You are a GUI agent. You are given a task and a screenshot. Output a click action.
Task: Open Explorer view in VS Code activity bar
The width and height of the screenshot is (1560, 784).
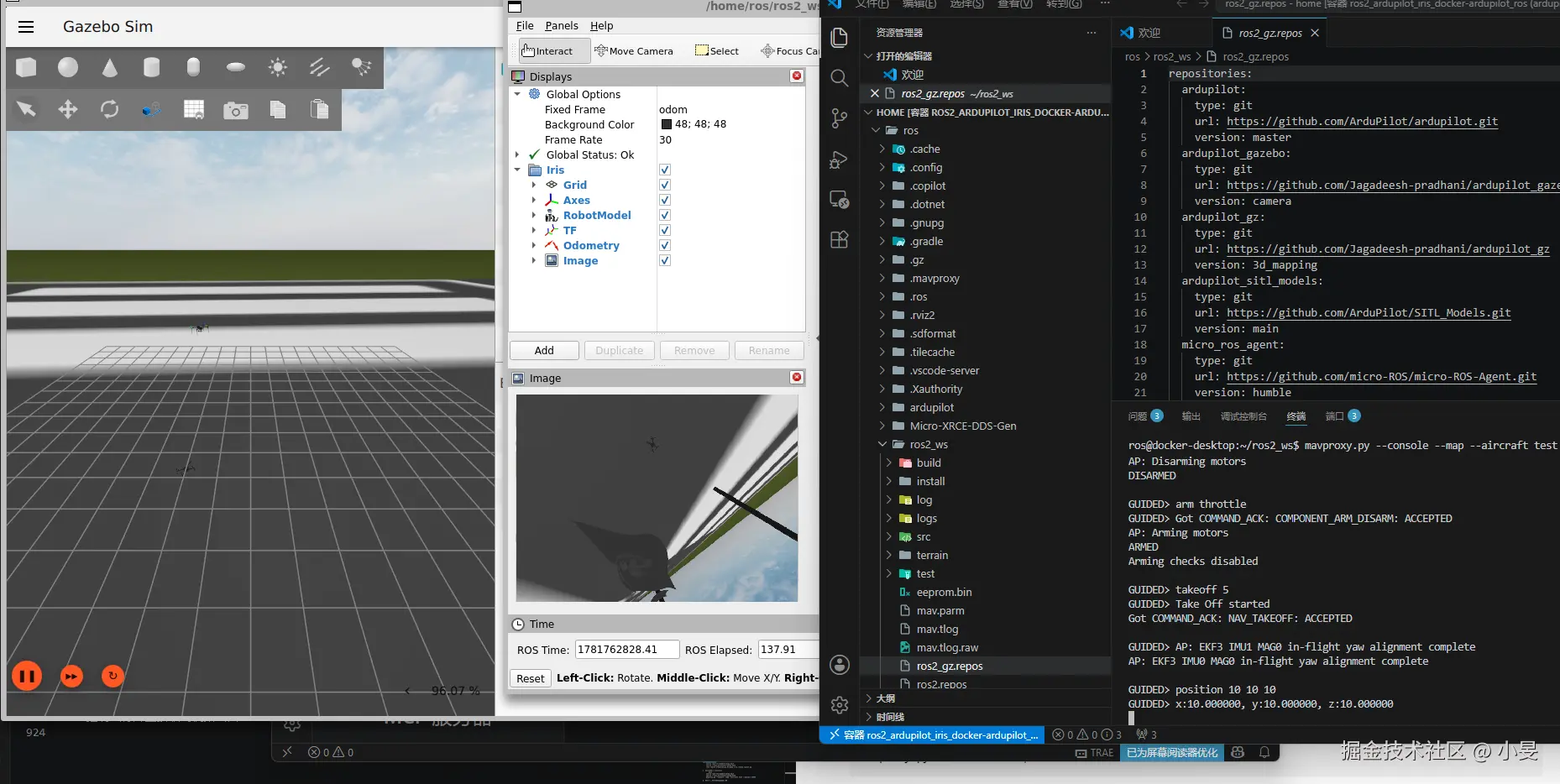[839, 37]
